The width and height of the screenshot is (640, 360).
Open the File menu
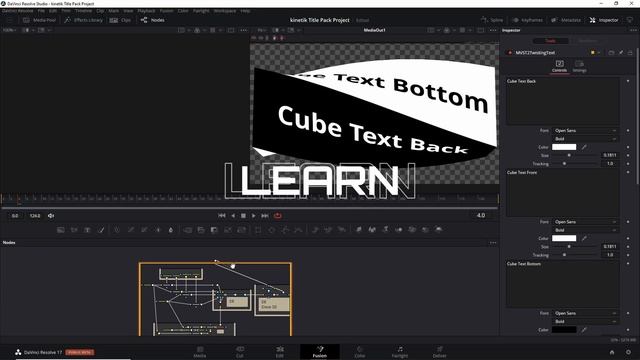[41, 11]
